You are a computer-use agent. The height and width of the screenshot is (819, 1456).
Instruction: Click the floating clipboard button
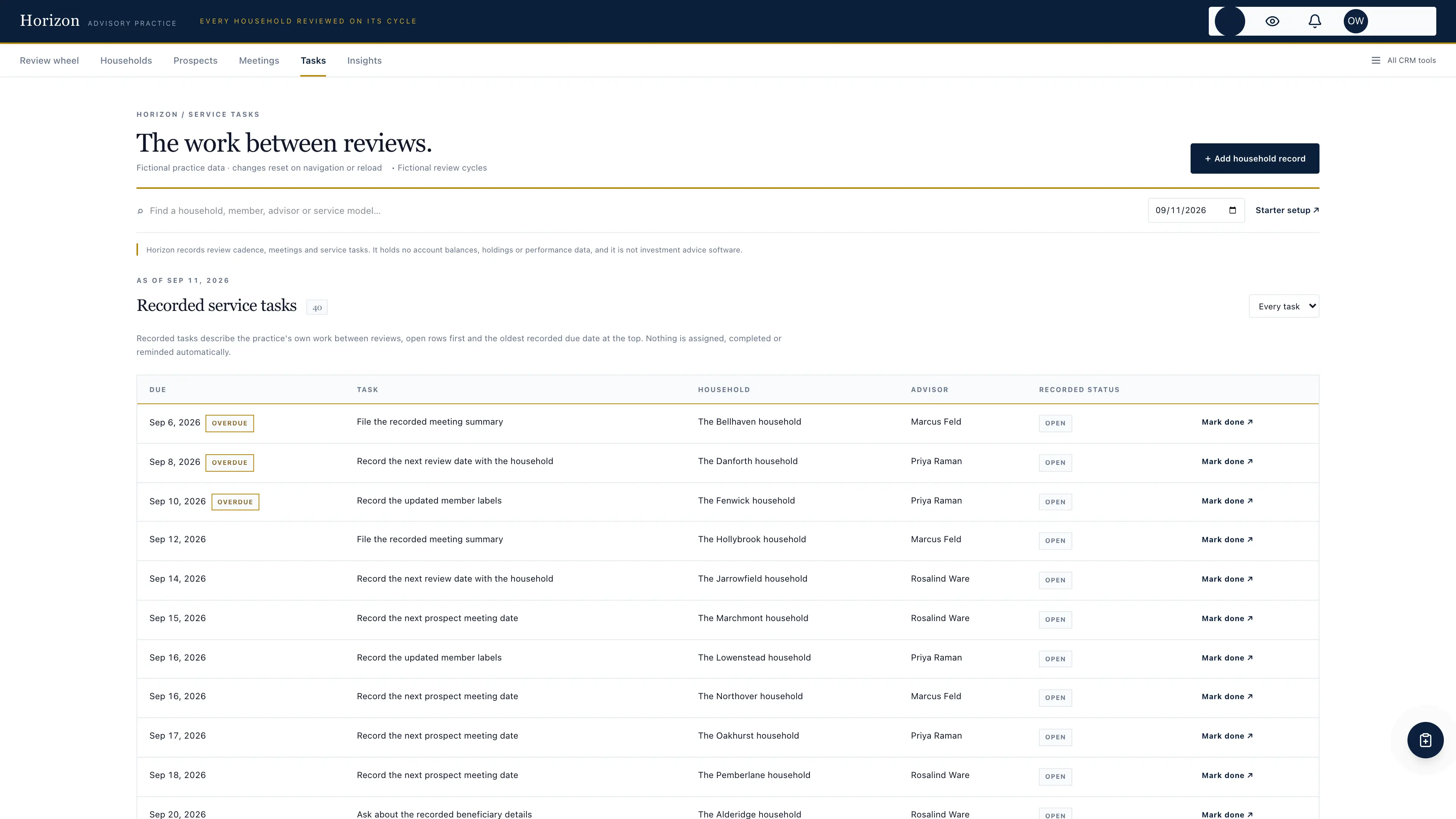(1425, 740)
